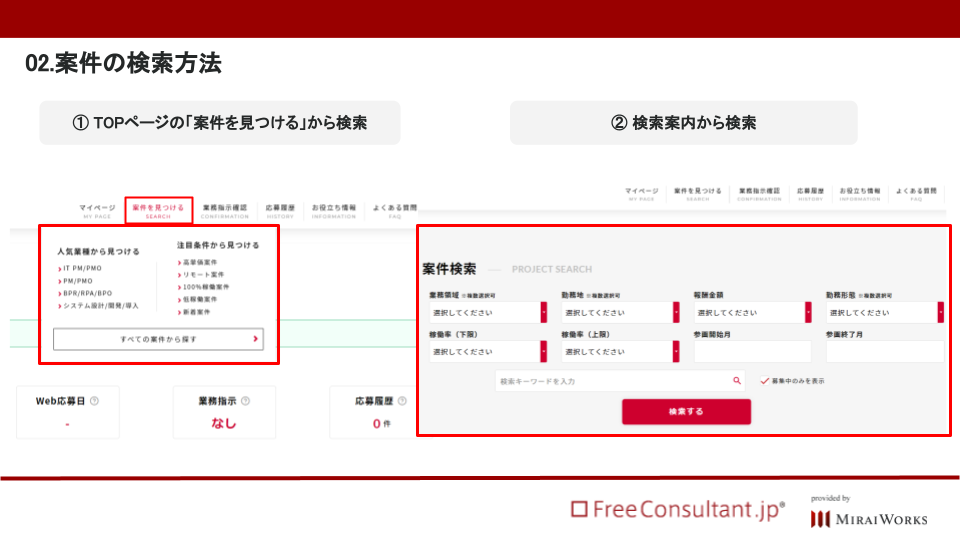
Task: Click help icon next to Web応募日
Action: (94, 401)
